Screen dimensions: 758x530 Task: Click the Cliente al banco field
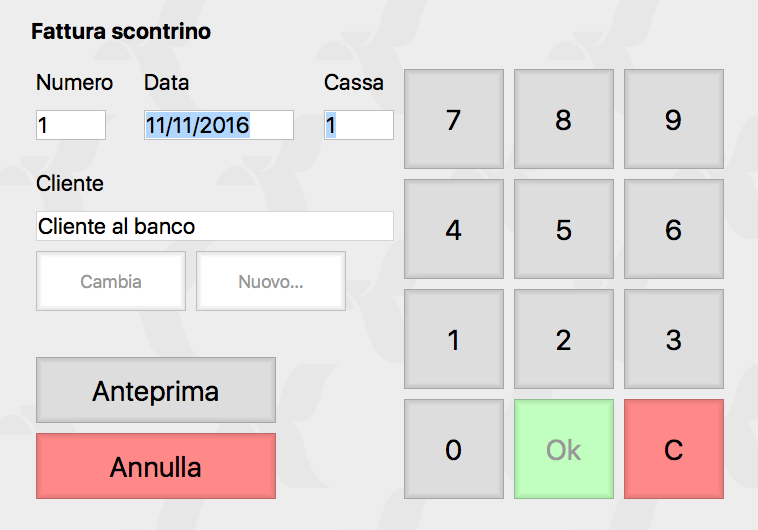[x=214, y=226]
